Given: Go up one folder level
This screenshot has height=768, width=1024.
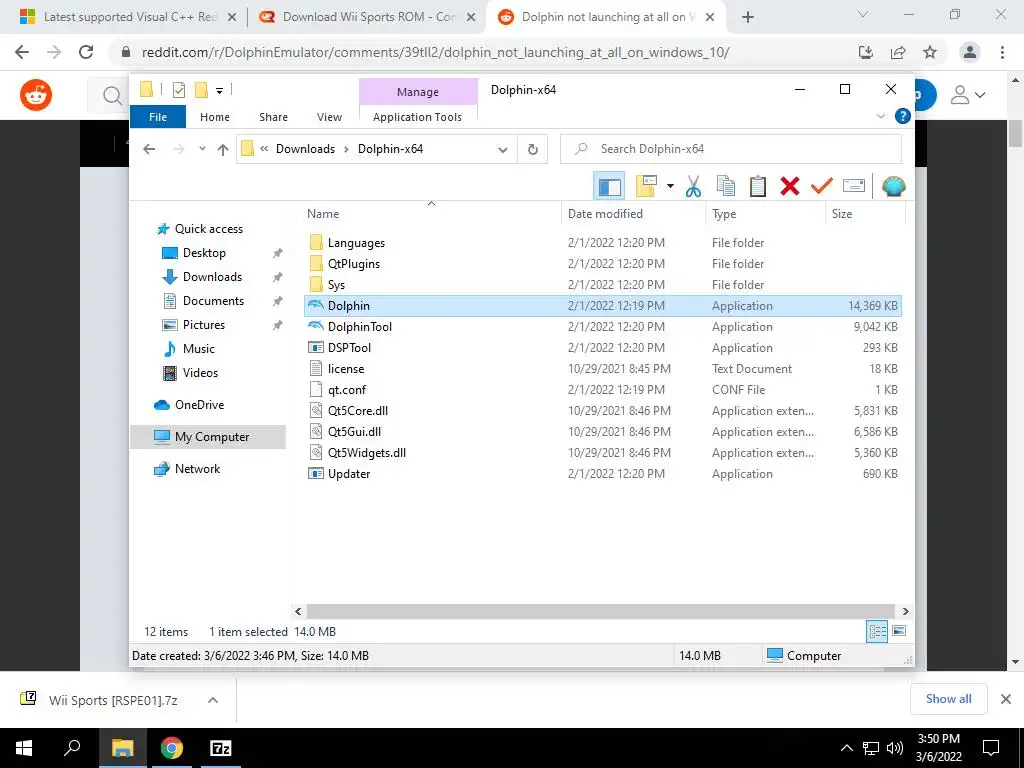Looking at the screenshot, I should point(223,150).
